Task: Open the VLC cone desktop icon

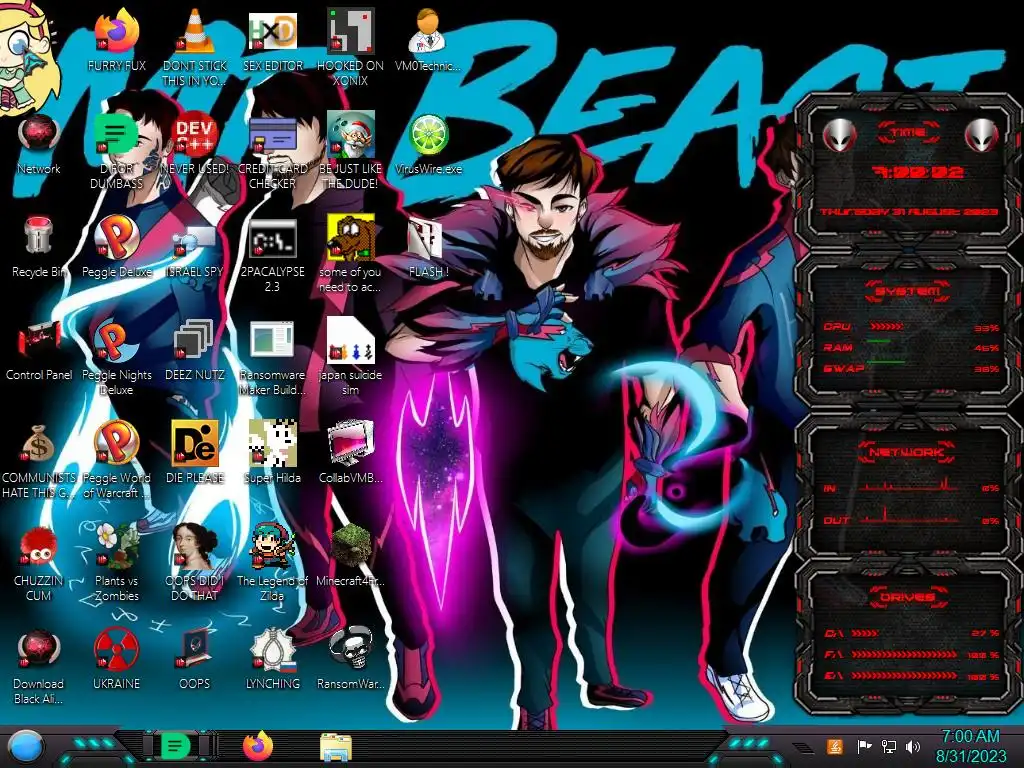Action: 194,31
